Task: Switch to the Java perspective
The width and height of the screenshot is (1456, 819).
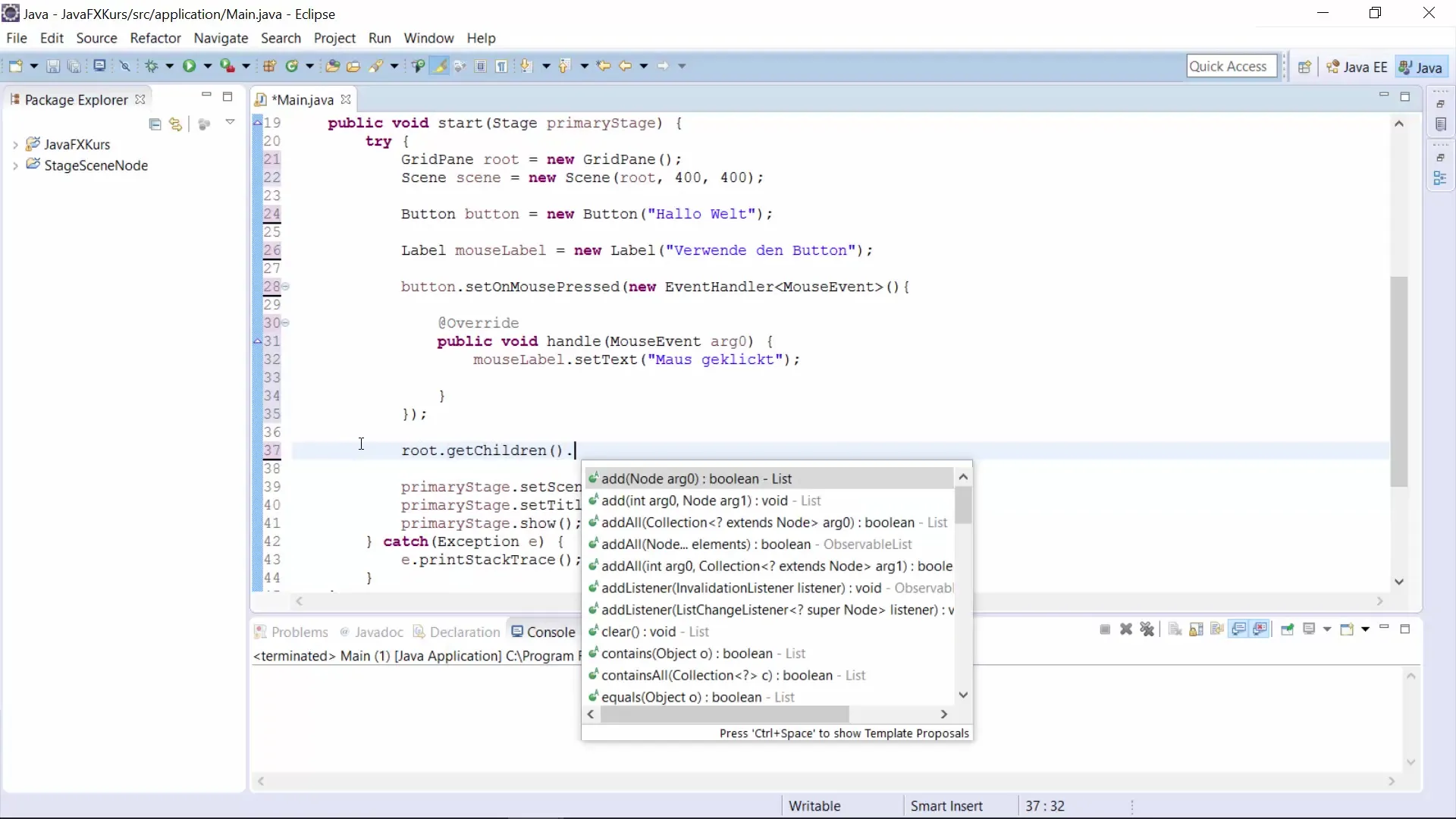Action: click(1420, 67)
